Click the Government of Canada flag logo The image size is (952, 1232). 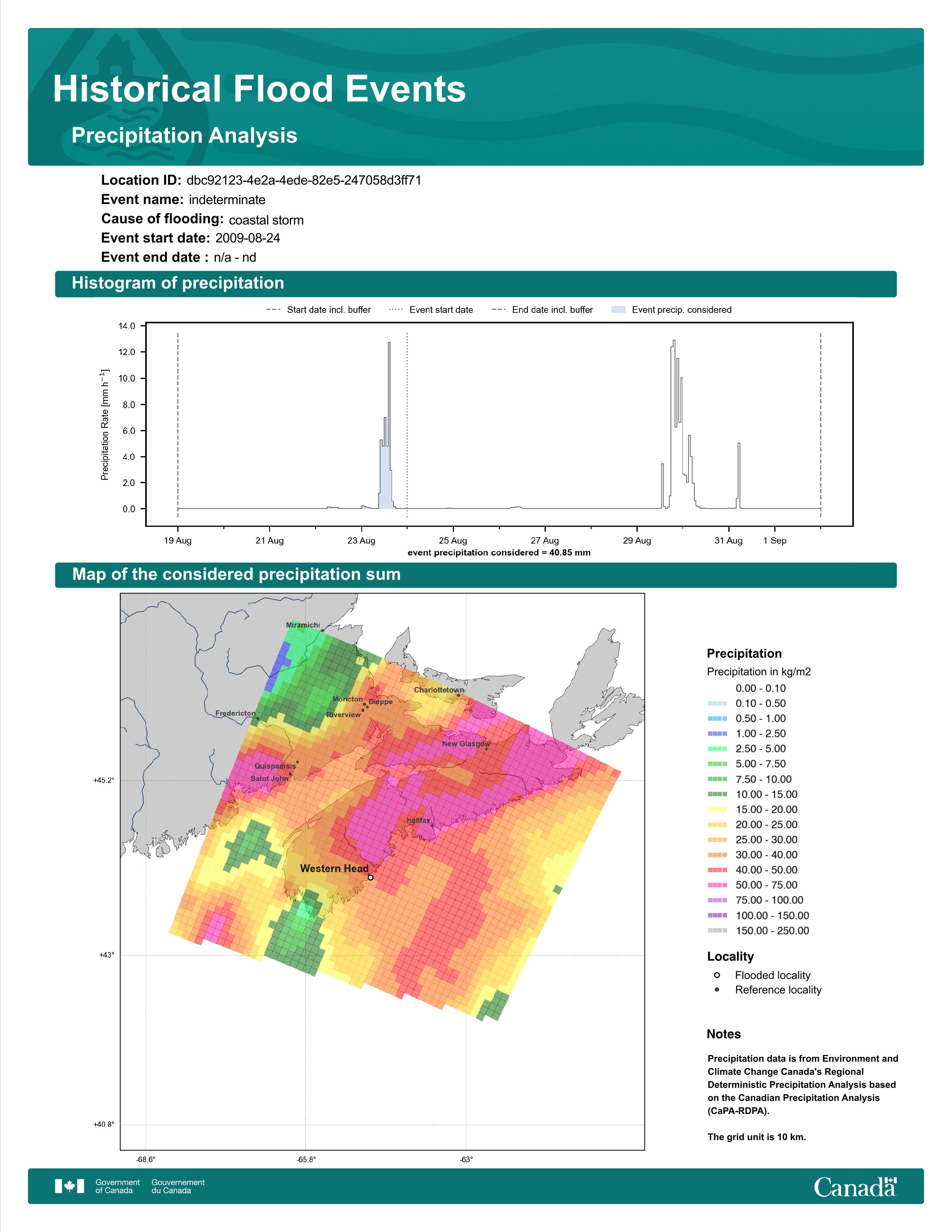click(x=69, y=1186)
